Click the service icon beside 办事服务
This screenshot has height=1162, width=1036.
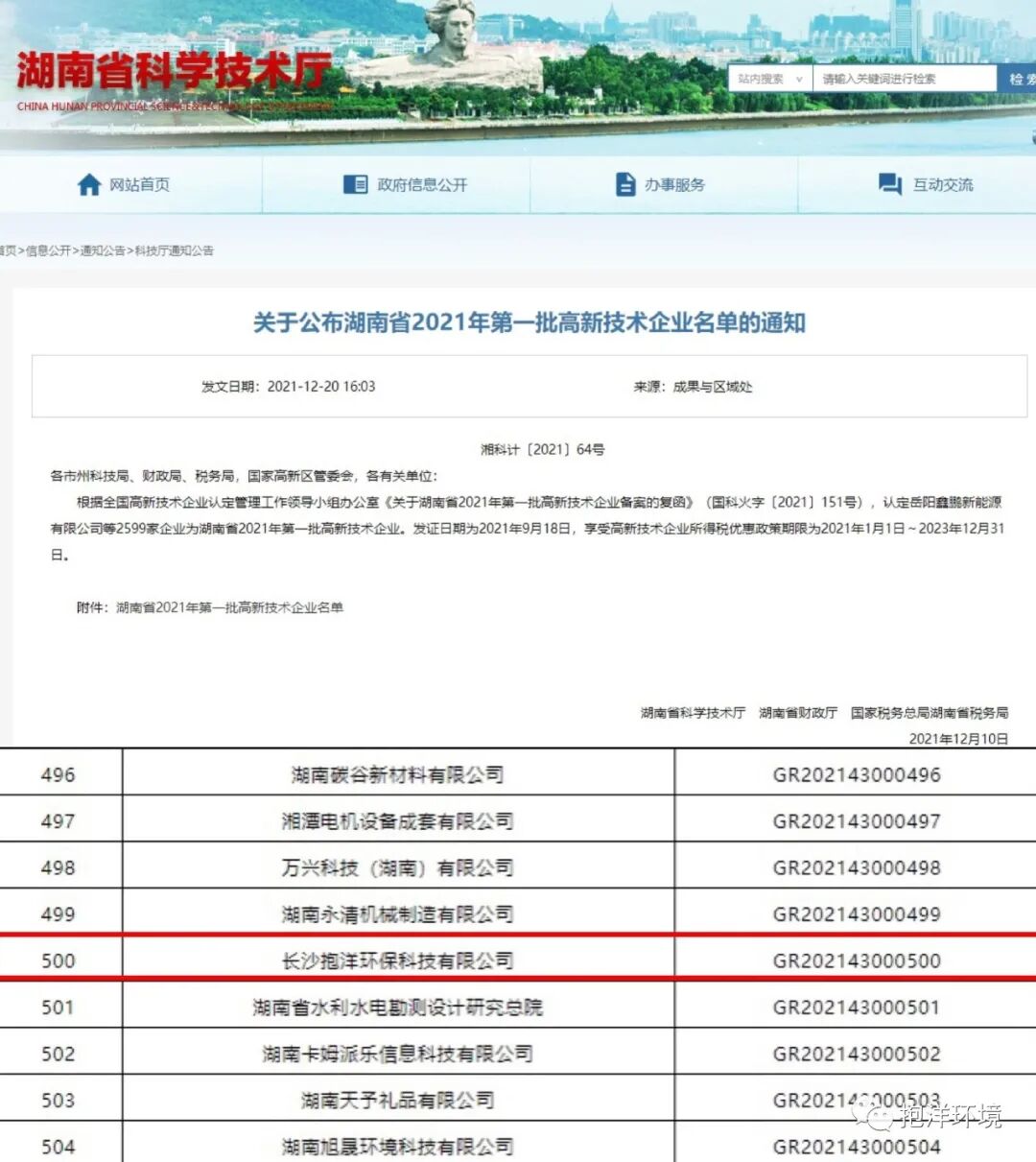(x=624, y=183)
